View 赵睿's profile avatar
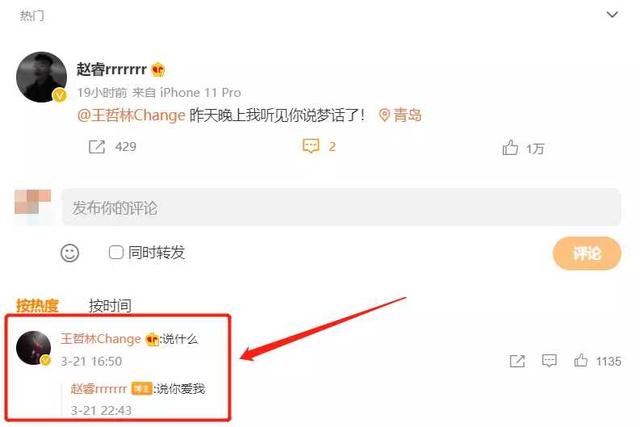The image size is (640, 427). pos(42,77)
